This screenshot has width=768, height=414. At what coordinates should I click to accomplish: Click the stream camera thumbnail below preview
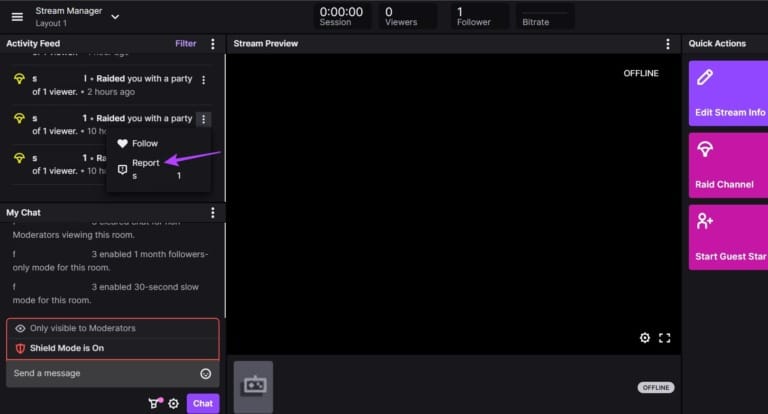pyautogui.click(x=253, y=387)
